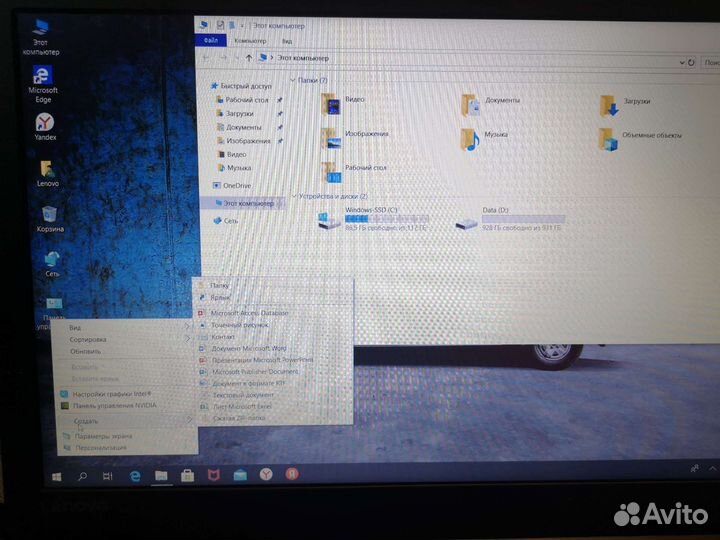Click the Explorer address path field
The height and width of the screenshot is (540, 720).
point(467,60)
